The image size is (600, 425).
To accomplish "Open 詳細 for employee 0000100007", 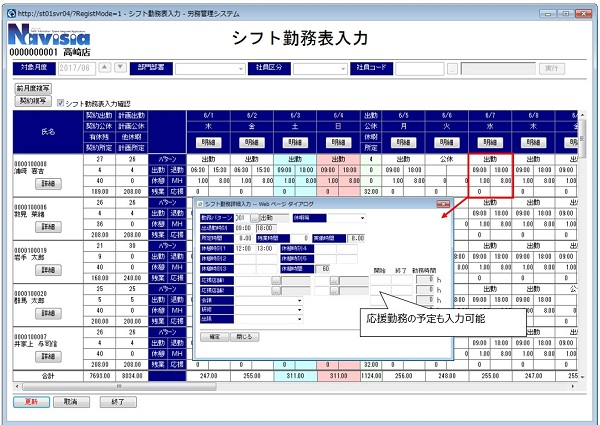I will [48, 357].
